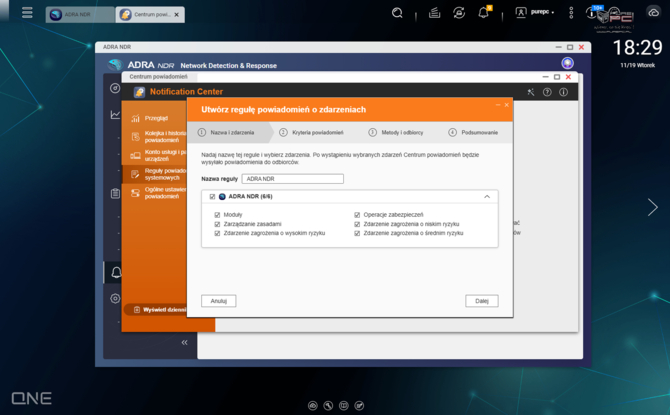
Task: Open the cloud icon at top right
Action: pos(653,13)
